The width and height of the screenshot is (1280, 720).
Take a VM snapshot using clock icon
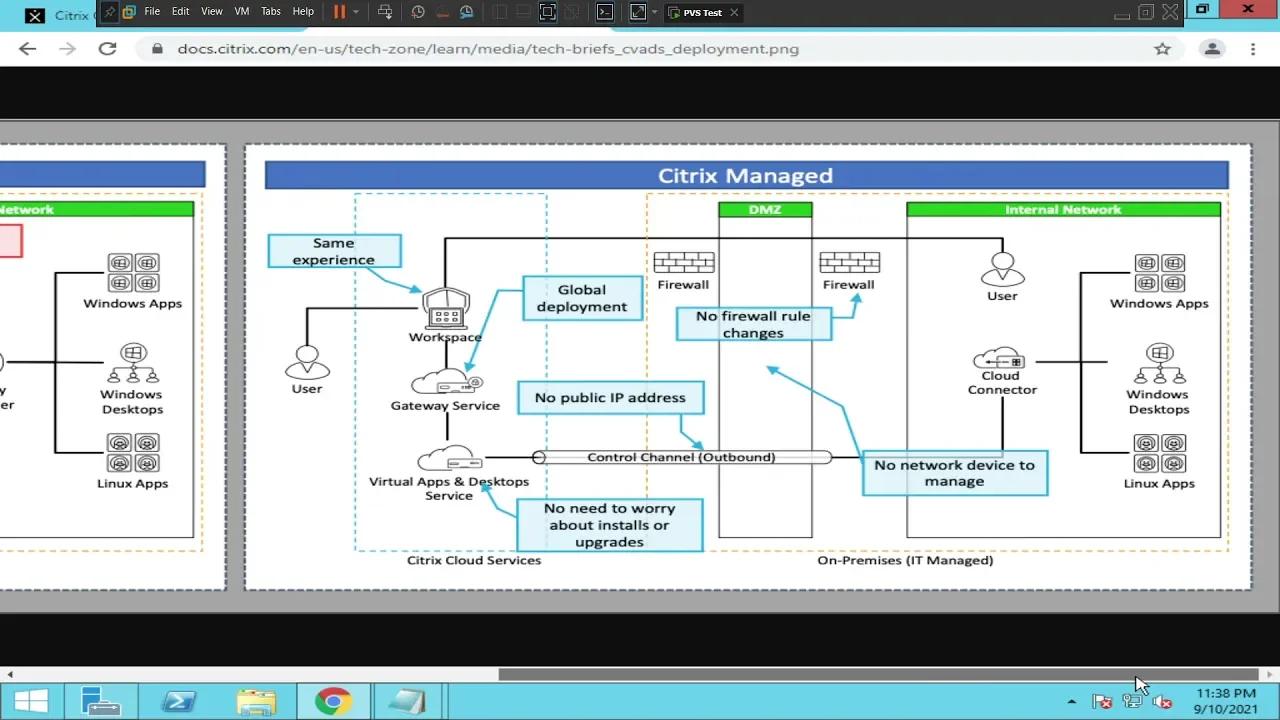point(418,12)
